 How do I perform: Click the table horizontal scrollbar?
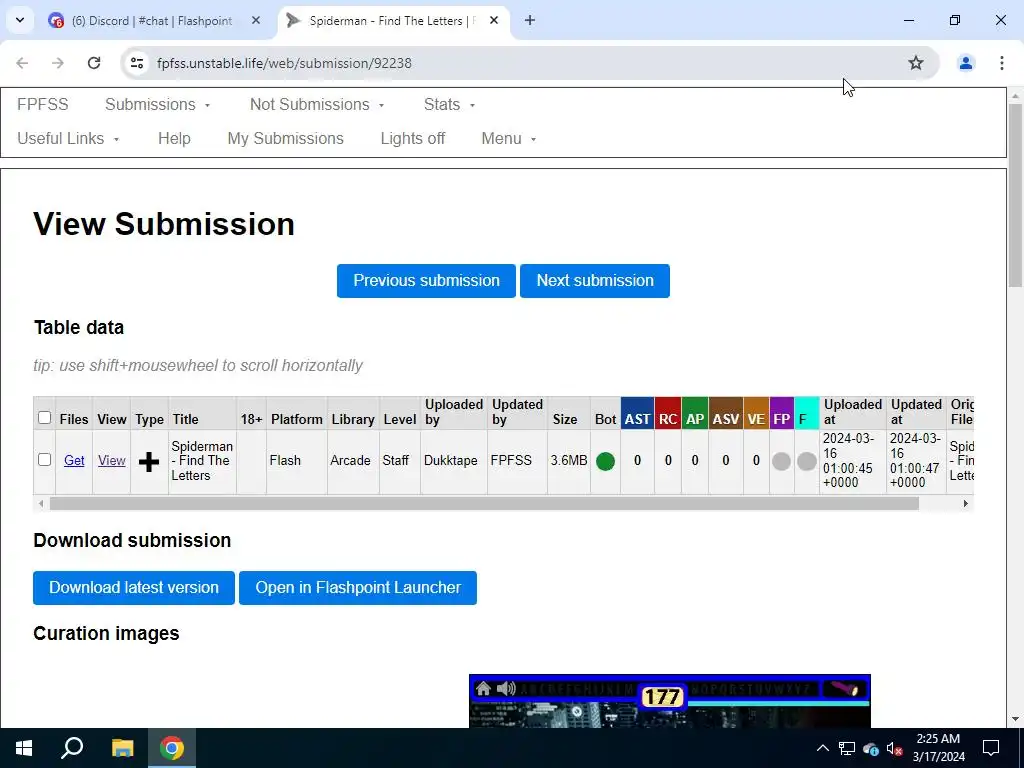[484, 504]
